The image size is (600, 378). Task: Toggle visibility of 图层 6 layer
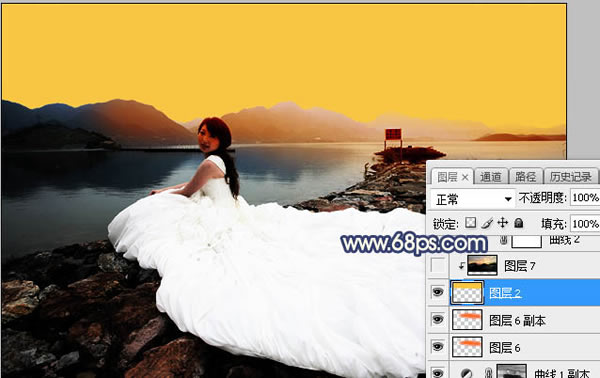tap(438, 347)
